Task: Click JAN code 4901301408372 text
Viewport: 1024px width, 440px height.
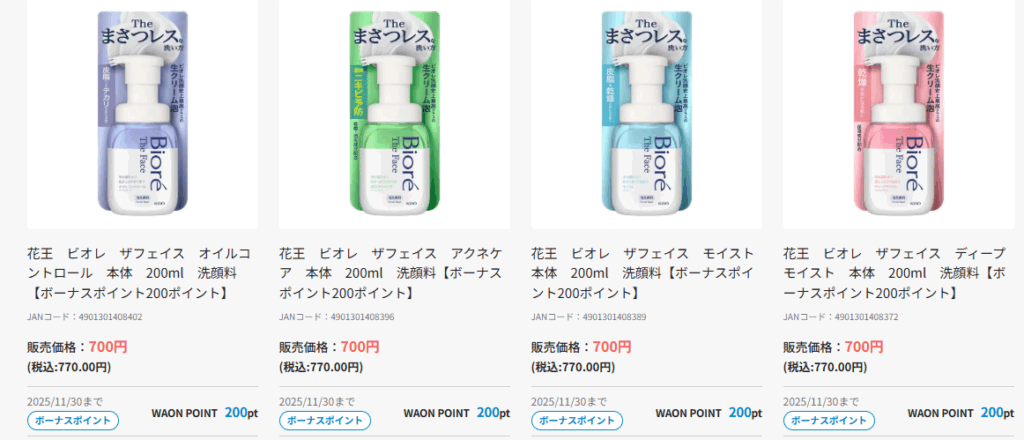Action: click(x=840, y=317)
